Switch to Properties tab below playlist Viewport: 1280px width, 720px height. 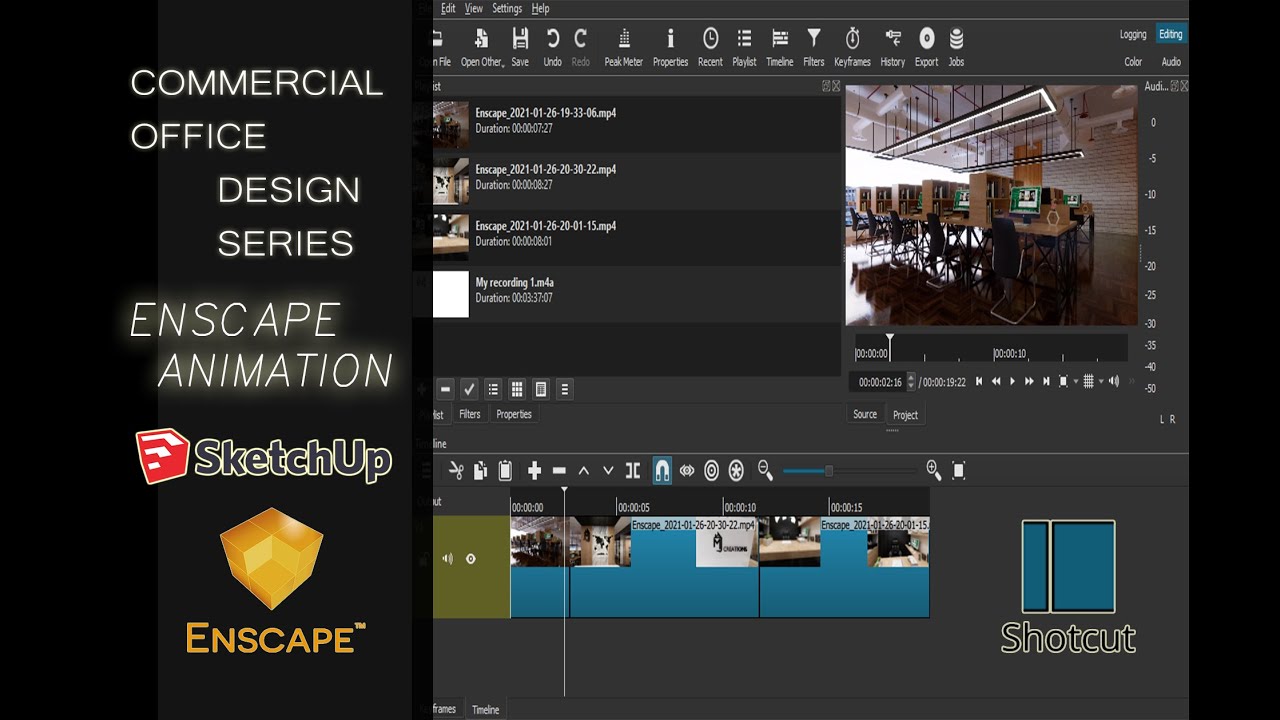514,414
